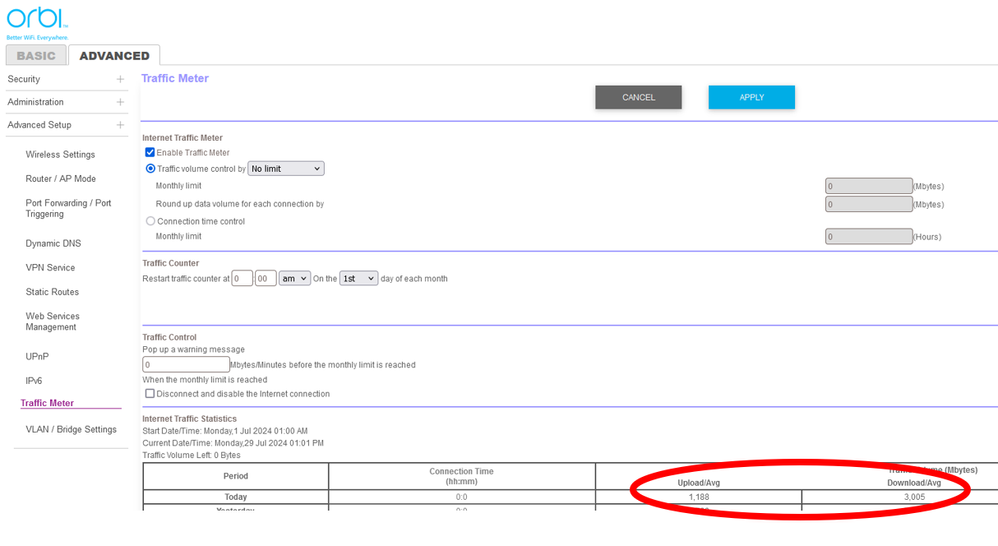998x546 pixels.
Task: Click the Orbi logo
Action: (37, 20)
